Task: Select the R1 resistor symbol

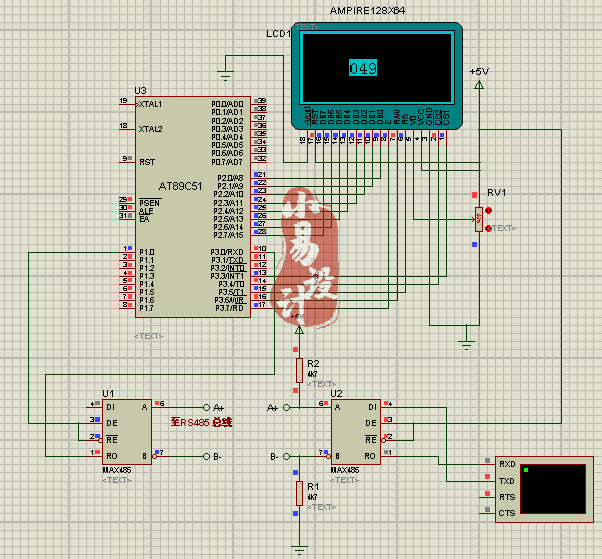Action: (299, 493)
